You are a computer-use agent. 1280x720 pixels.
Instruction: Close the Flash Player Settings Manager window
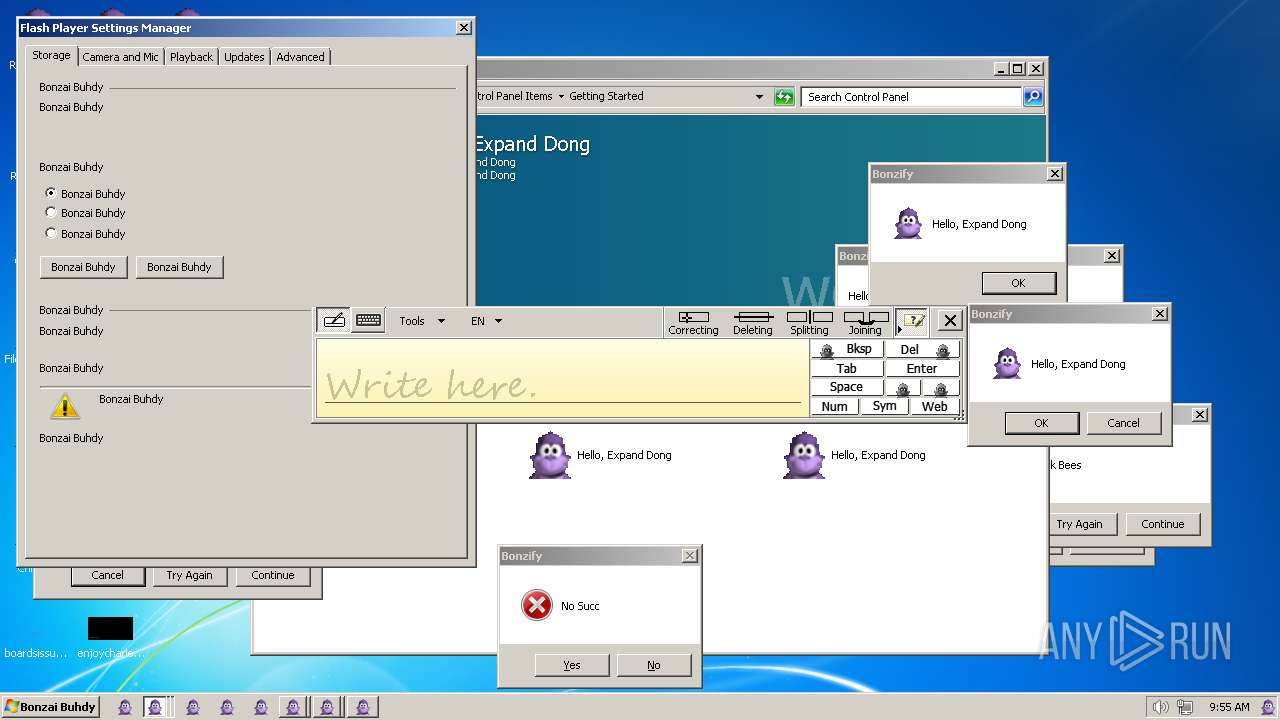coord(463,28)
